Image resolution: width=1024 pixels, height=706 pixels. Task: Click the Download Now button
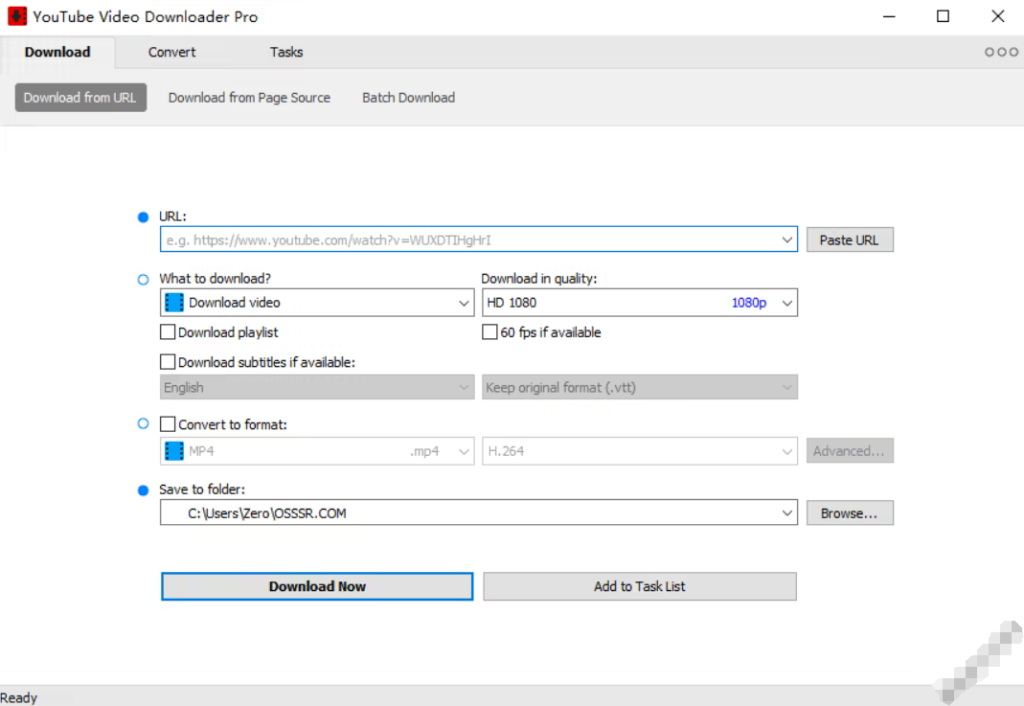coord(317,586)
